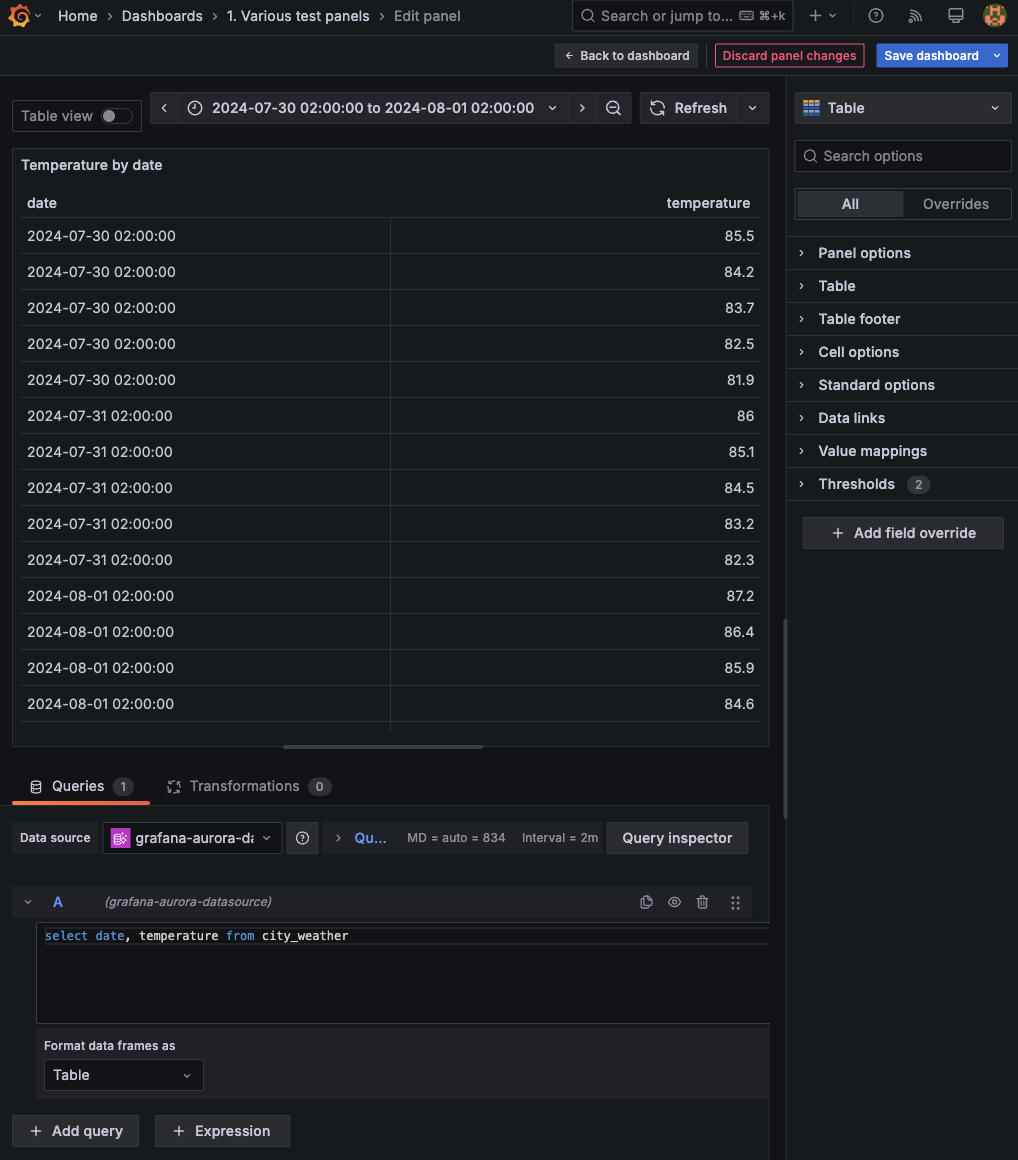This screenshot has width=1018, height=1160.
Task: Toggle visibility of query A response
Action: 674,902
